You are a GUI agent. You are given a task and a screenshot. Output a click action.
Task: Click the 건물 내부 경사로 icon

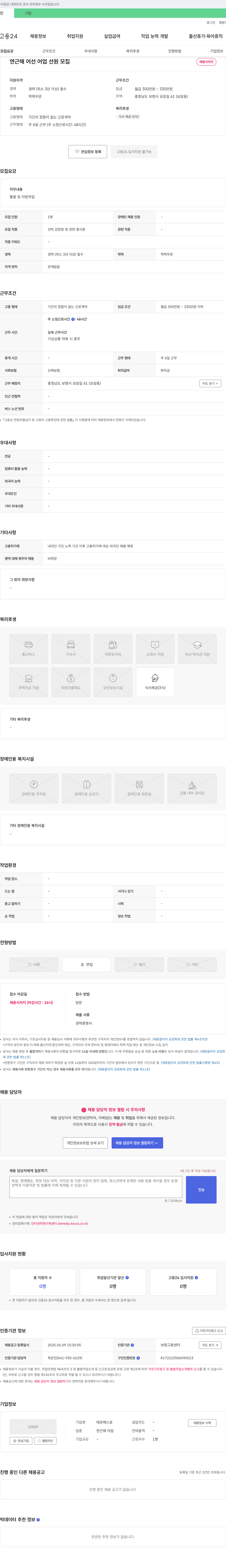coord(192,789)
